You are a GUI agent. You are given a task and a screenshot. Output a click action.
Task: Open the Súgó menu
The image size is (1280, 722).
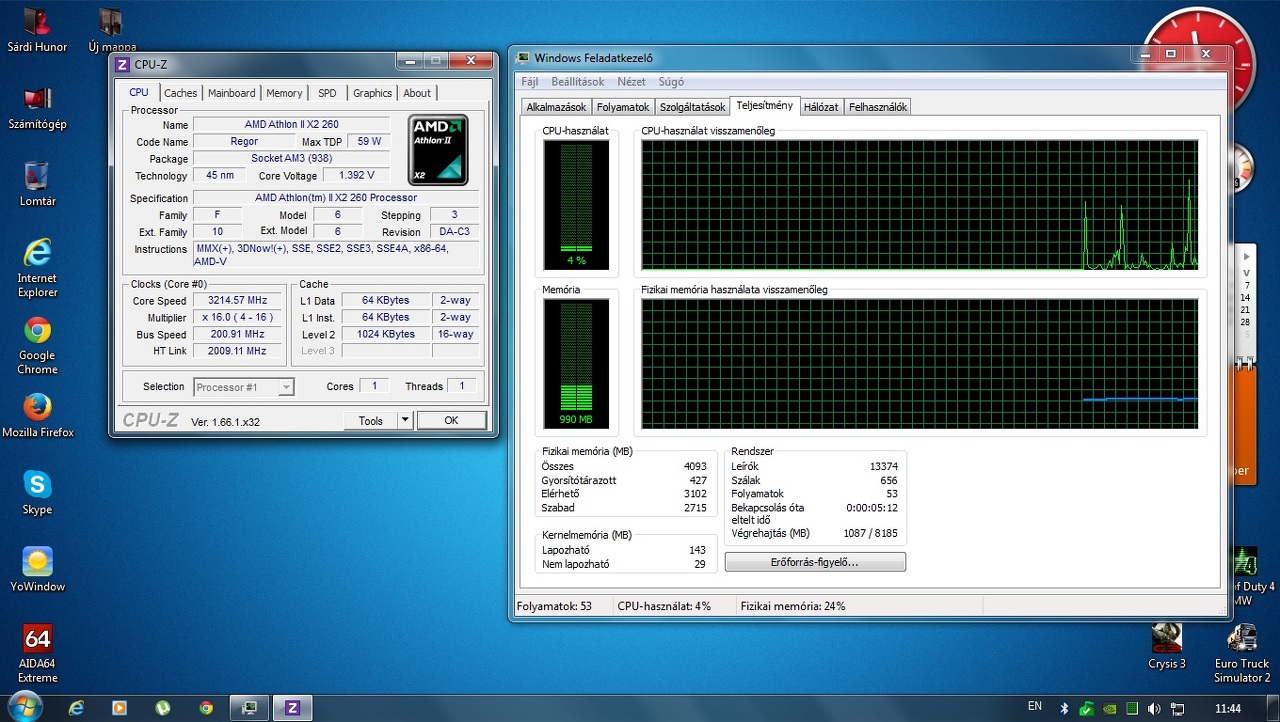click(670, 82)
